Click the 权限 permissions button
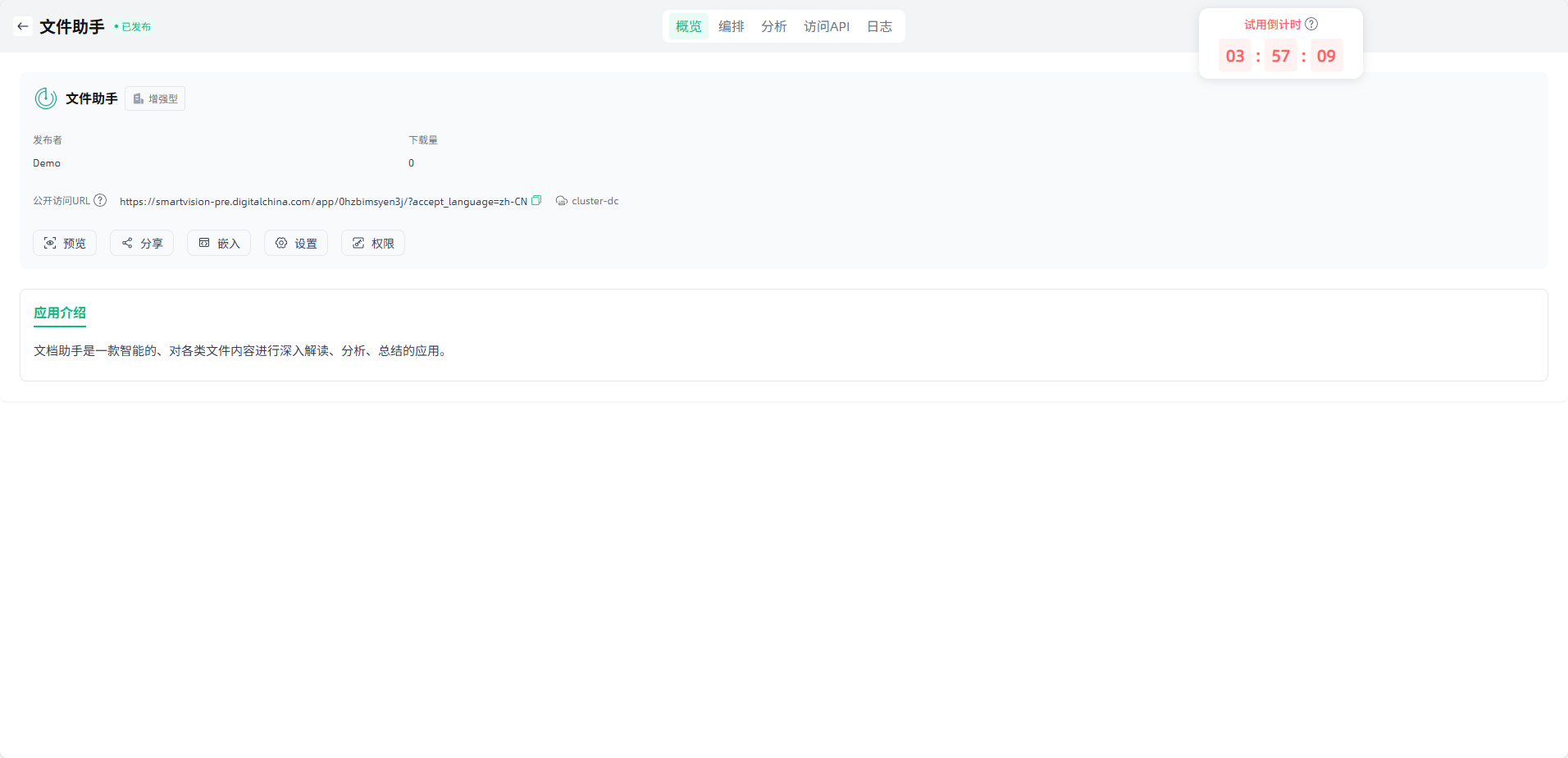Viewport: 1568px width, 758px height. 373,243
